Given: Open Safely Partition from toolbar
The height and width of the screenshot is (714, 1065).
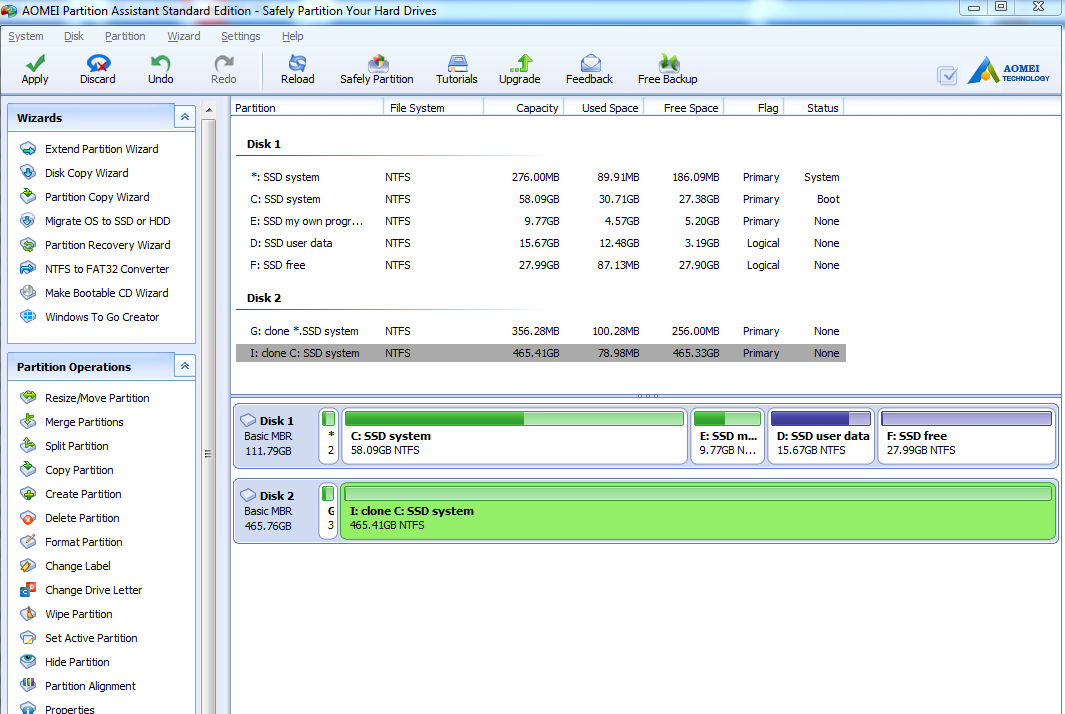Looking at the screenshot, I should (x=376, y=69).
